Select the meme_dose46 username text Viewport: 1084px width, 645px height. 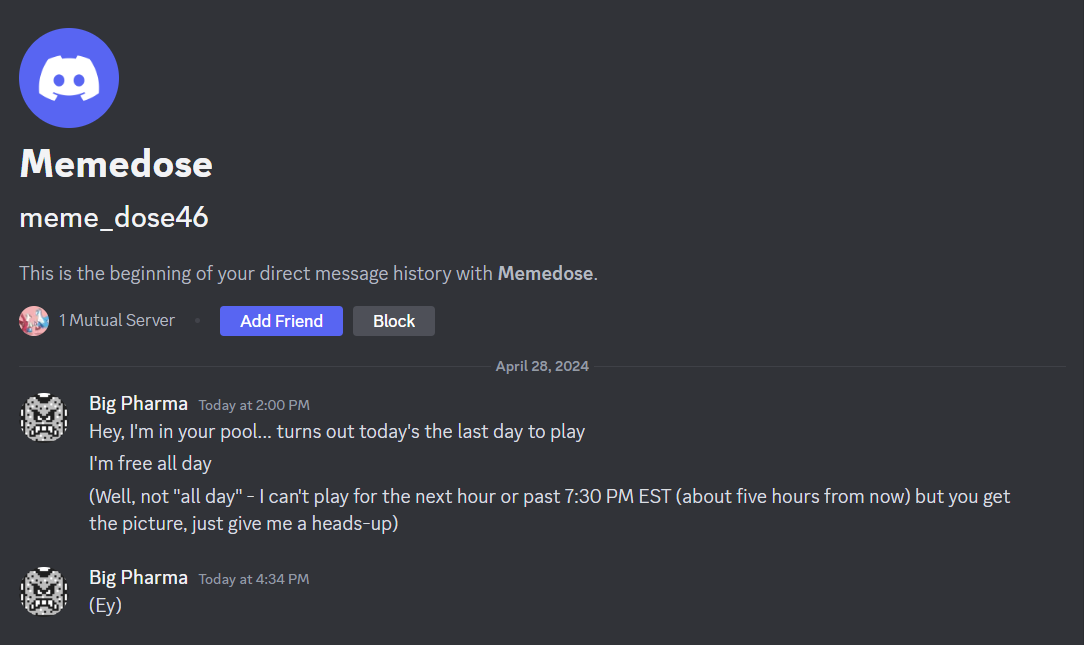tap(114, 217)
